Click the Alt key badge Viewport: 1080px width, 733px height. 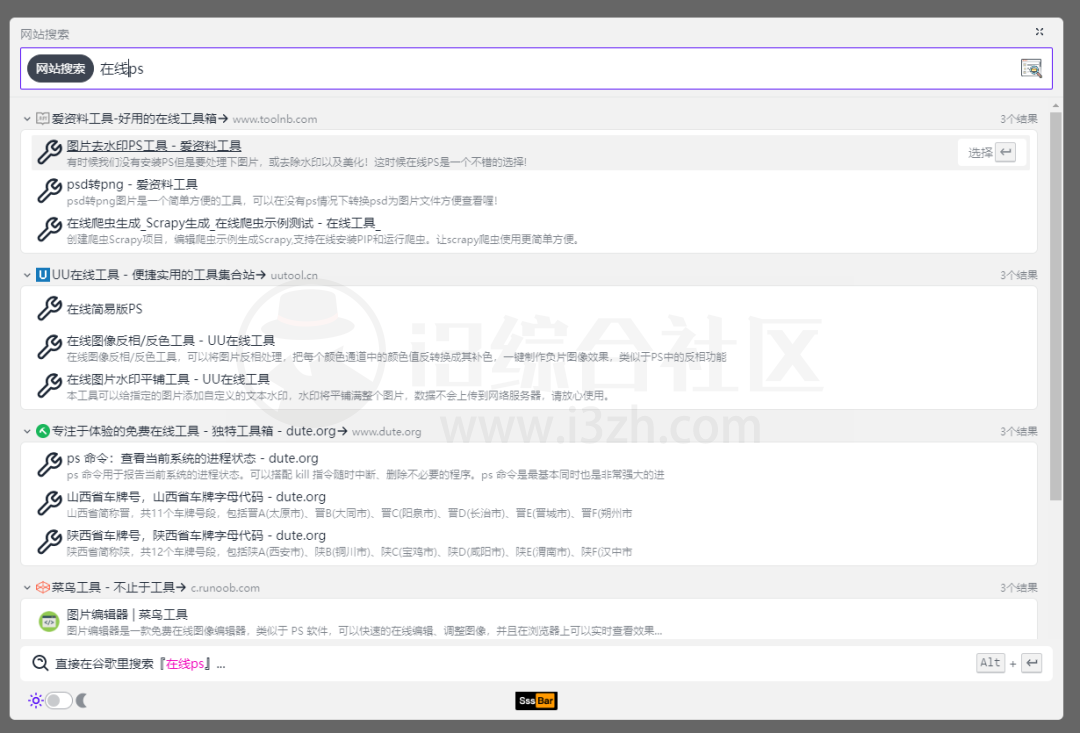[x=990, y=663]
